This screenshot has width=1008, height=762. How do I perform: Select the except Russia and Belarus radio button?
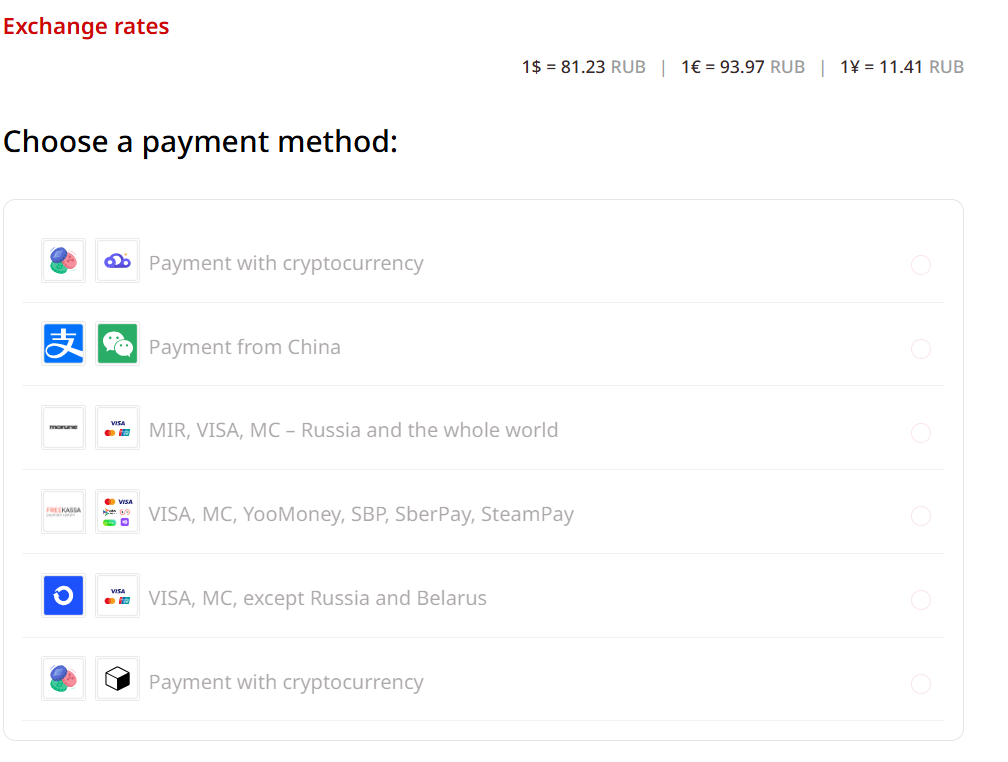(x=921, y=600)
